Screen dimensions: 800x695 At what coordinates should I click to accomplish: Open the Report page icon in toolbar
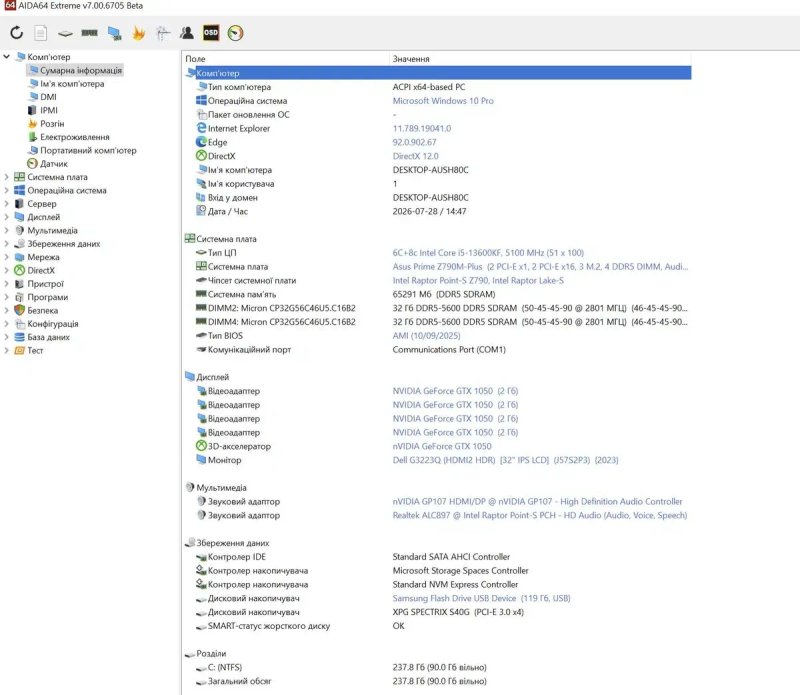(x=40, y=33)
